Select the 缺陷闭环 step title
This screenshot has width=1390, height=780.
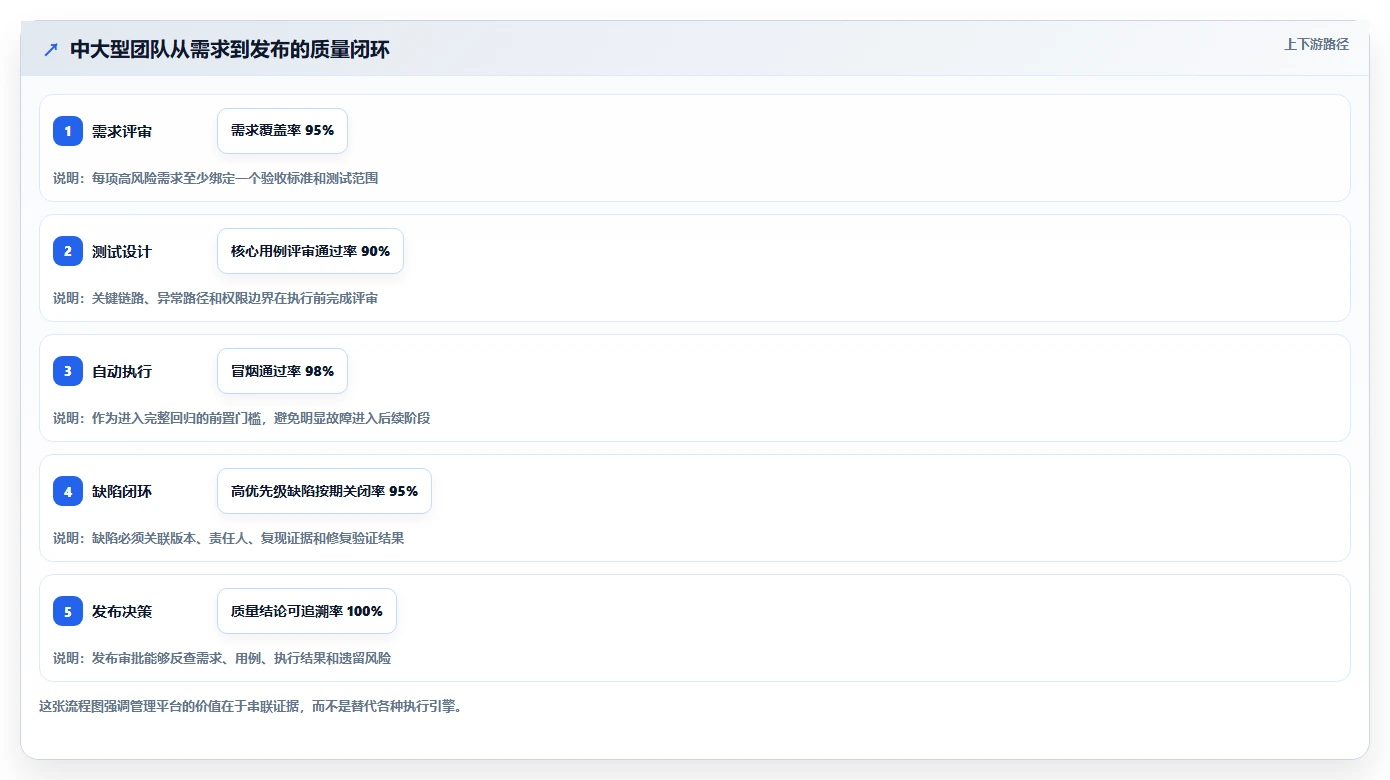(122, 491)
